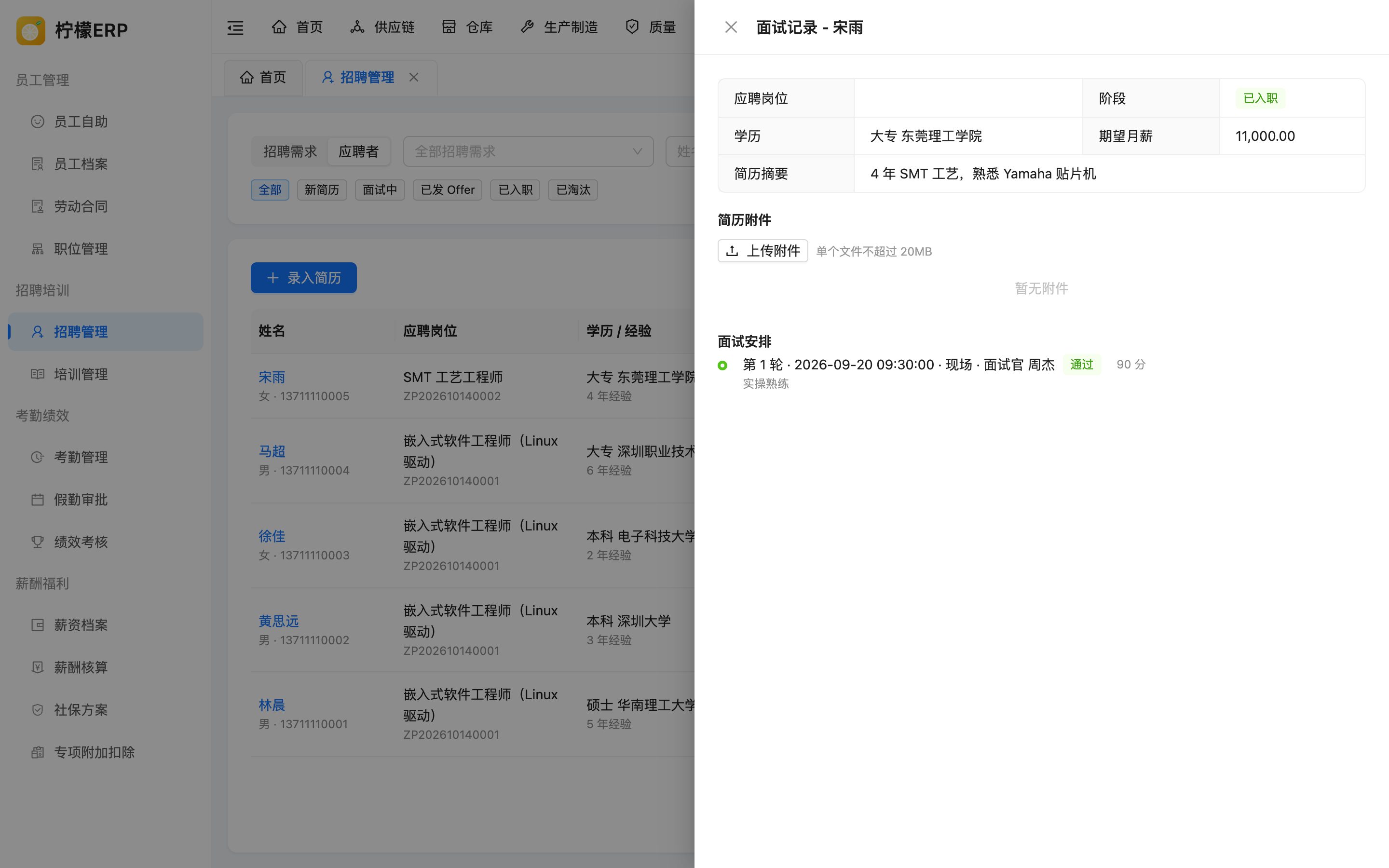This screenshot has height=868, width=1389.
Task: Click the 员工档案 file icon
Action: [x=37, y=163]
